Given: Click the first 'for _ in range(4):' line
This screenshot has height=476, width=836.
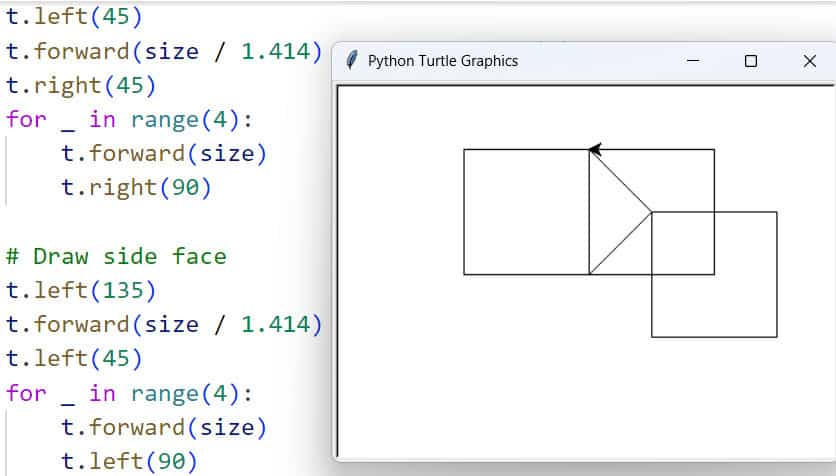Looking at the screenshot, I should (129, 119).
